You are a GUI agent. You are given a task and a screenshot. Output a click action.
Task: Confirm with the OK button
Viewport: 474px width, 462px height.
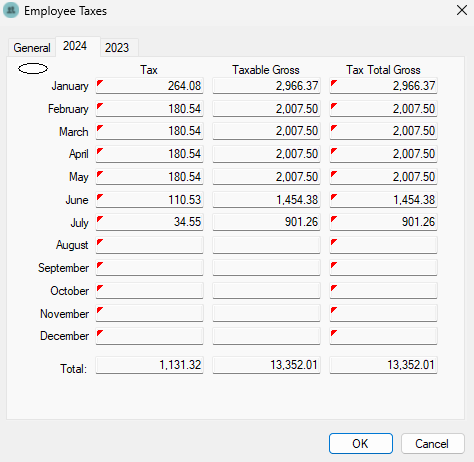click(361, 444)
